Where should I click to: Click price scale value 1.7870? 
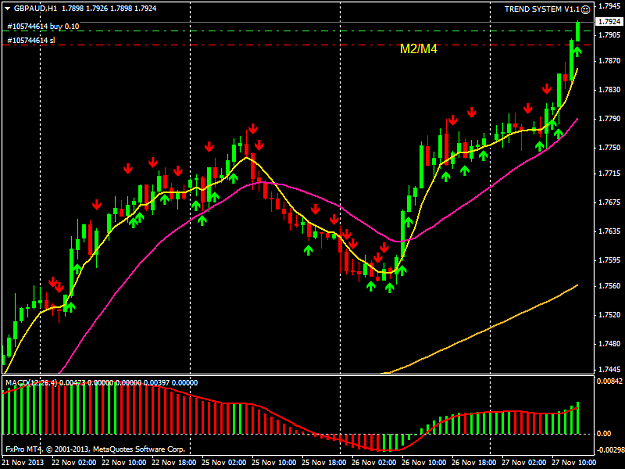[x=609, y=61]
